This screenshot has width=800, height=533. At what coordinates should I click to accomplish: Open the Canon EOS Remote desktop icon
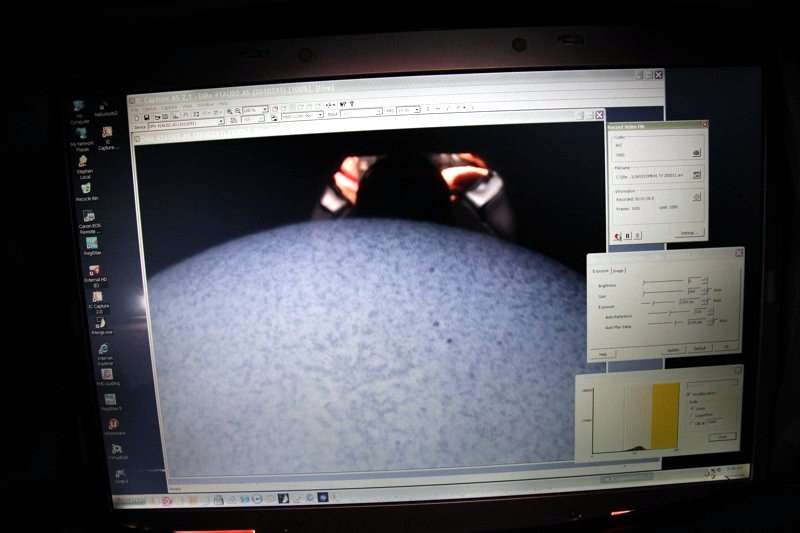click(x=89, y=221)
